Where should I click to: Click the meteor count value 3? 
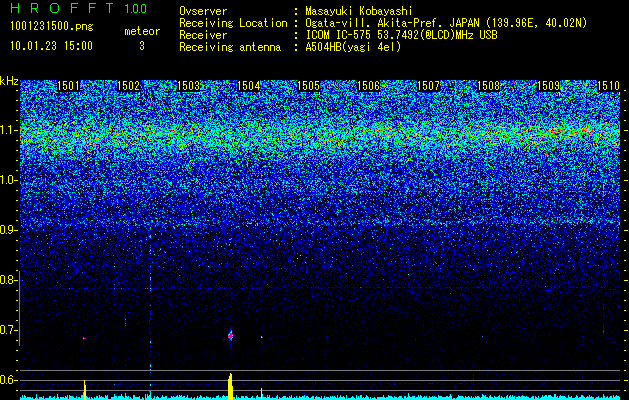click(x=142, y=46)
